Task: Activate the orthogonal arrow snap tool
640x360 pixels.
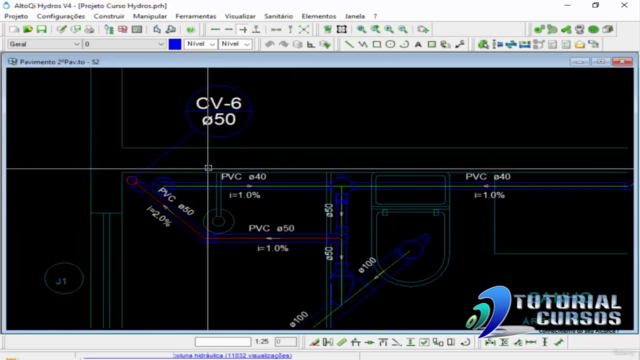Action: point(243,29)
